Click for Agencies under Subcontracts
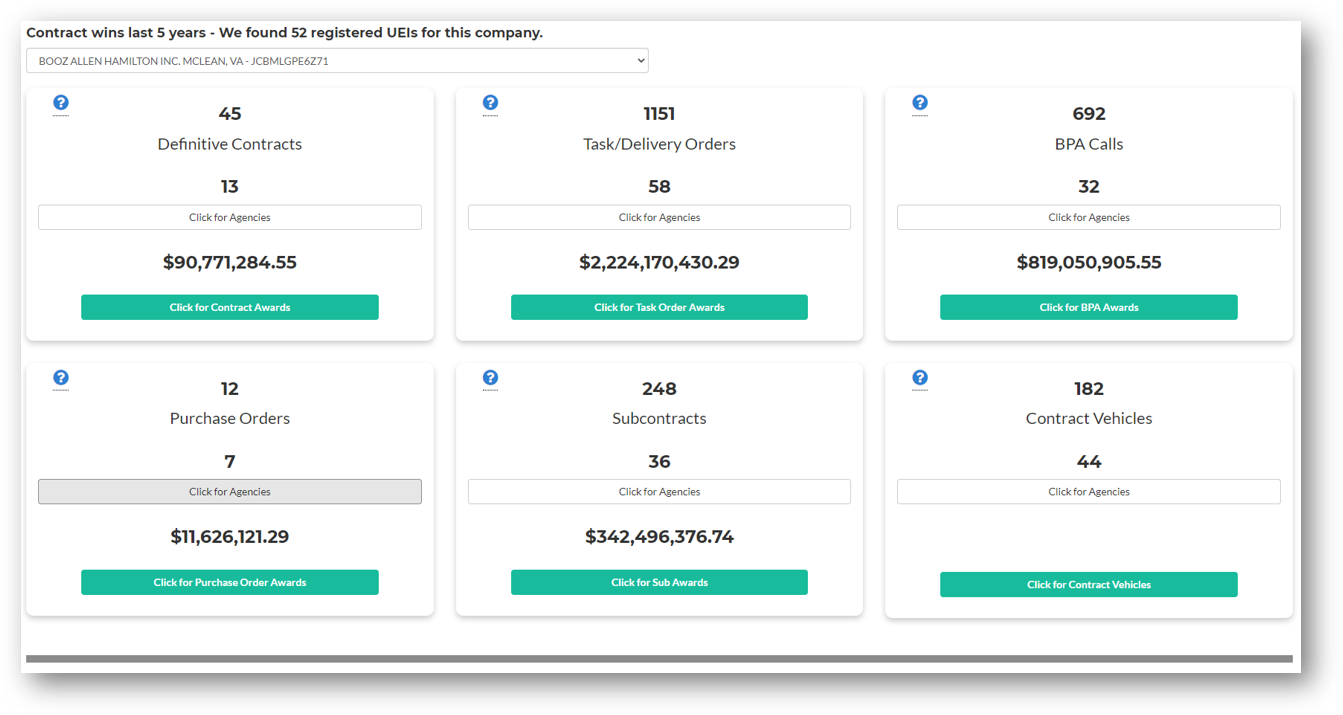Image resolution: width=1343 pixels, height=715 pixels. point(659,491)
